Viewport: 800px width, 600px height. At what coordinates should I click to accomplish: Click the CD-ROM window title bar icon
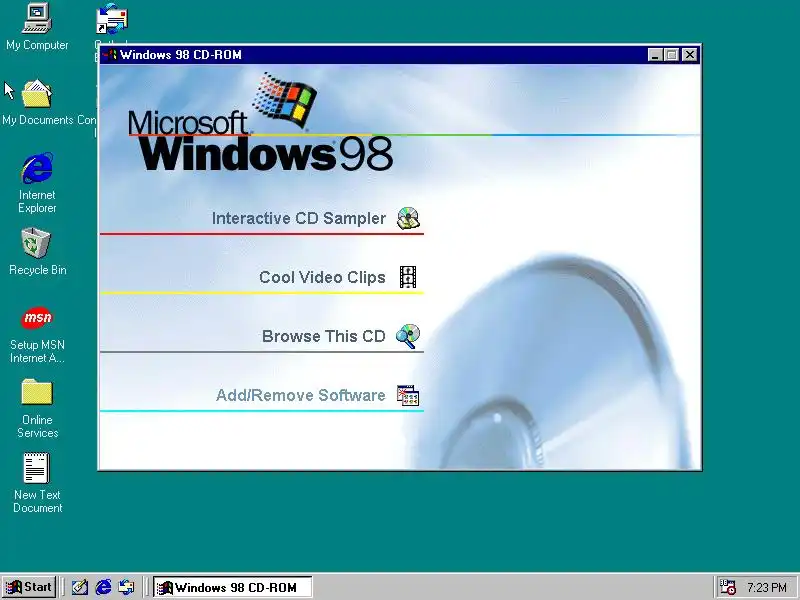pyautogui.click(x=110, y=55)
